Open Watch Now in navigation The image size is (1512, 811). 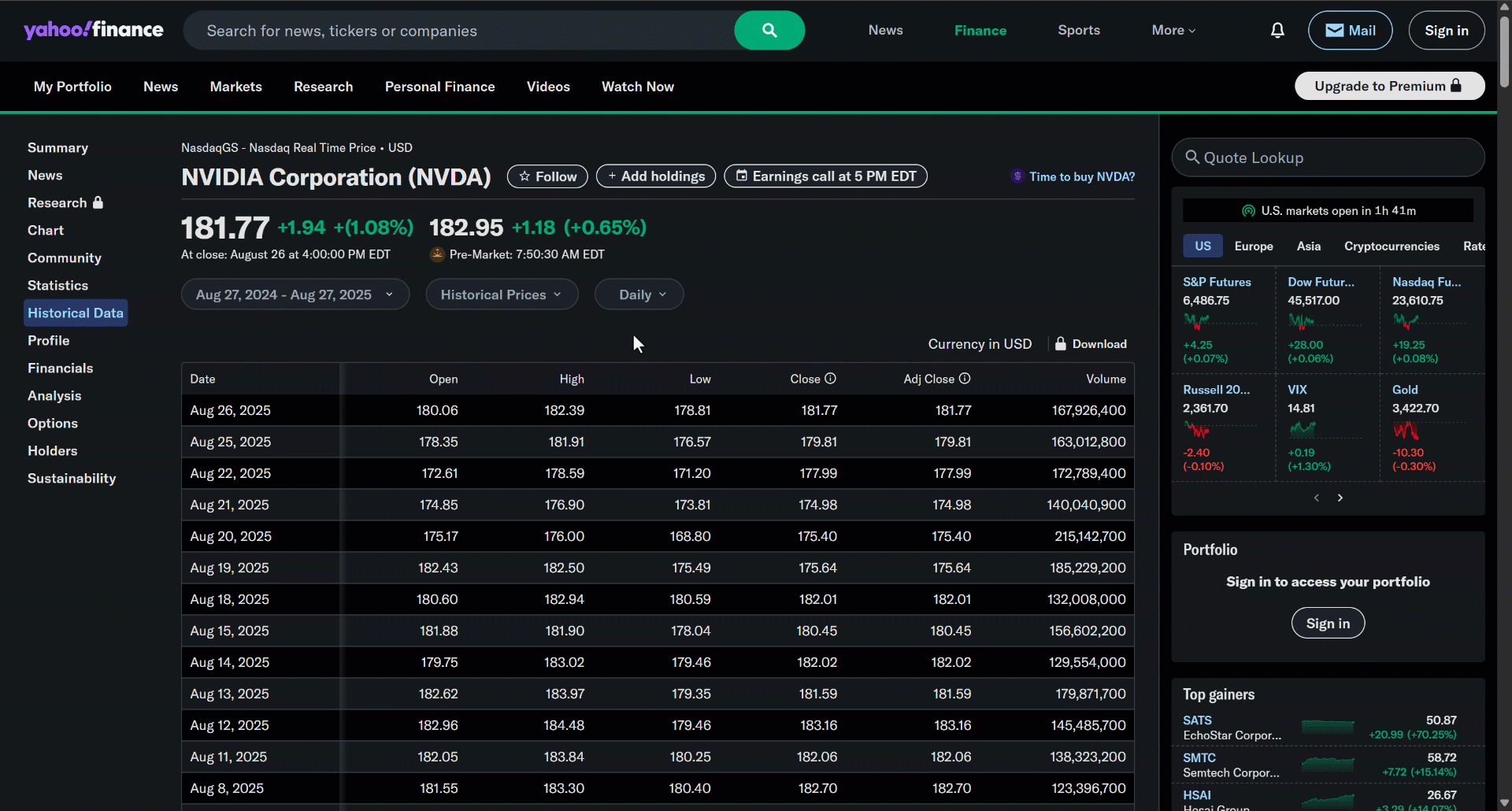[638, 87]
